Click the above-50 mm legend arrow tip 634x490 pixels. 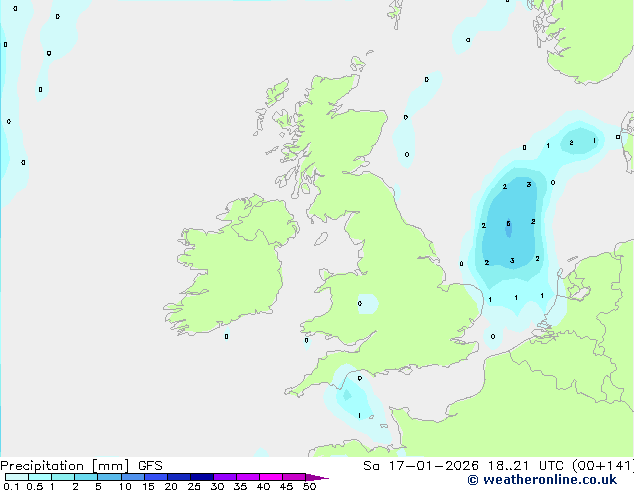pyautogui.click(x=317, y=477)
